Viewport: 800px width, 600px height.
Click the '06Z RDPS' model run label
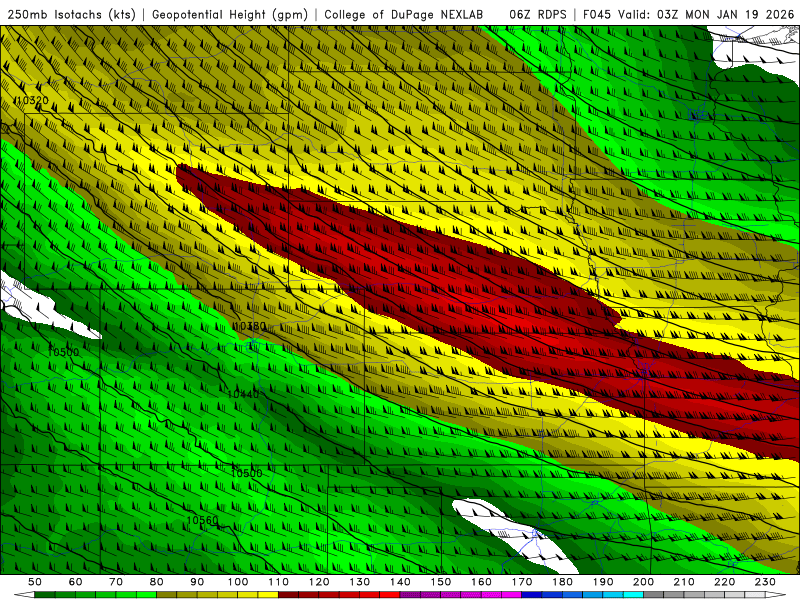[x=538, y=14]
